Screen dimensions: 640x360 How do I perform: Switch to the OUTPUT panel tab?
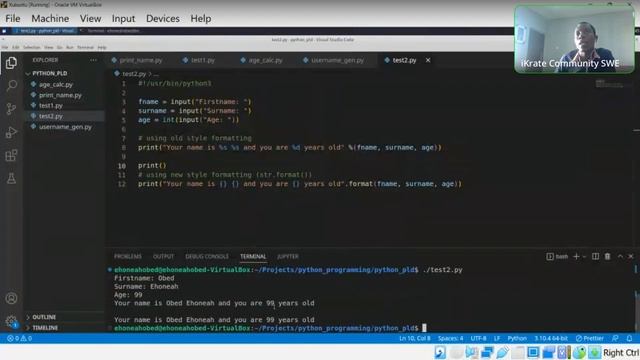(163, 256)
